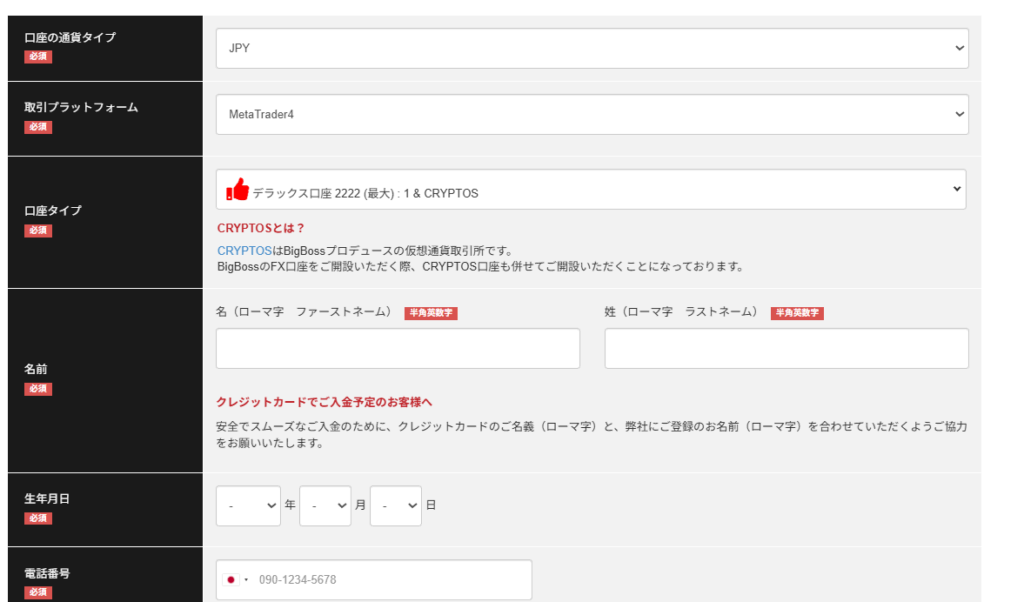Open the birth day (日) dropdown

395,505
